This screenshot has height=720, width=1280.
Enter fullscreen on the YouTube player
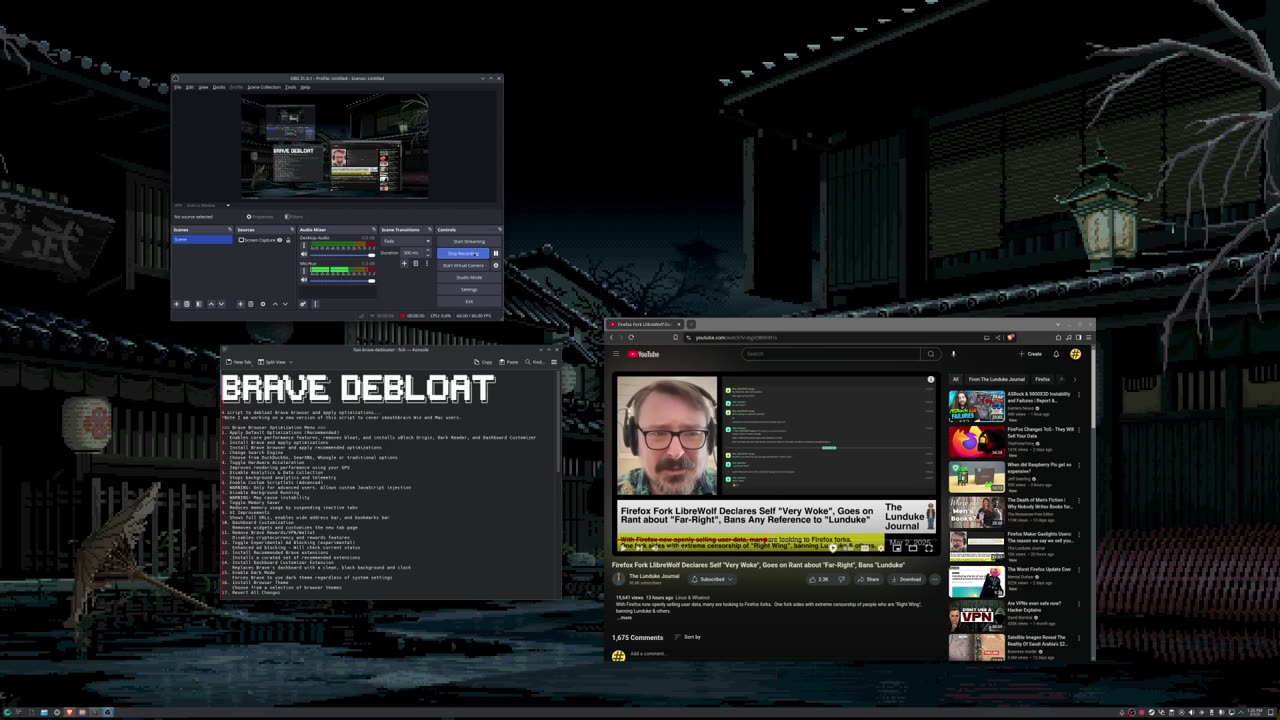click(929, 548)
